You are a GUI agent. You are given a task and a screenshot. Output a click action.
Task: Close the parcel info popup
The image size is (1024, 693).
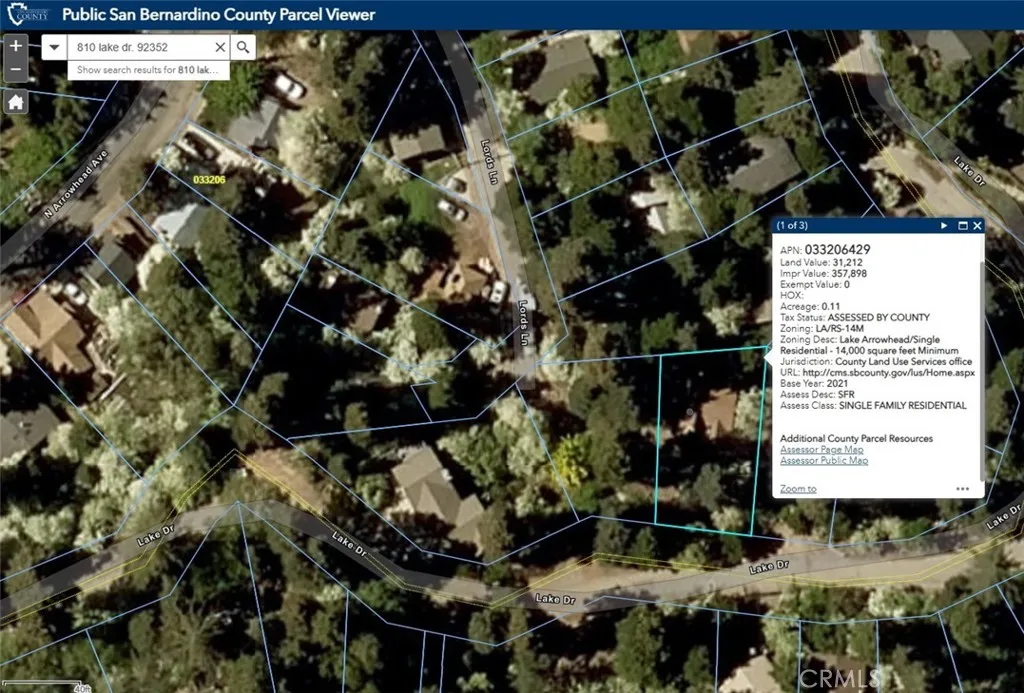pos(977,226)
